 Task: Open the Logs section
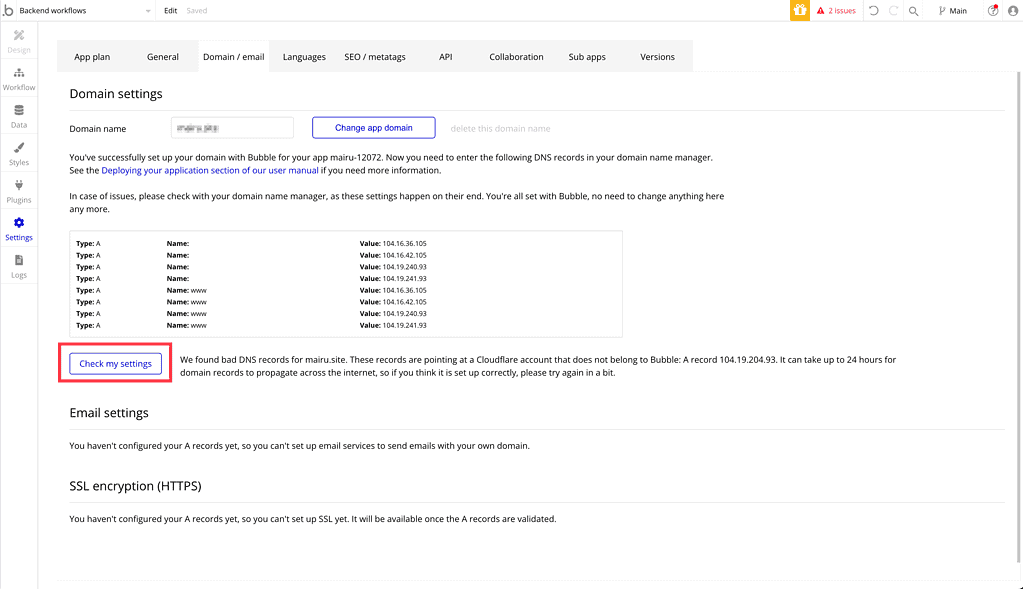(18, 266)
